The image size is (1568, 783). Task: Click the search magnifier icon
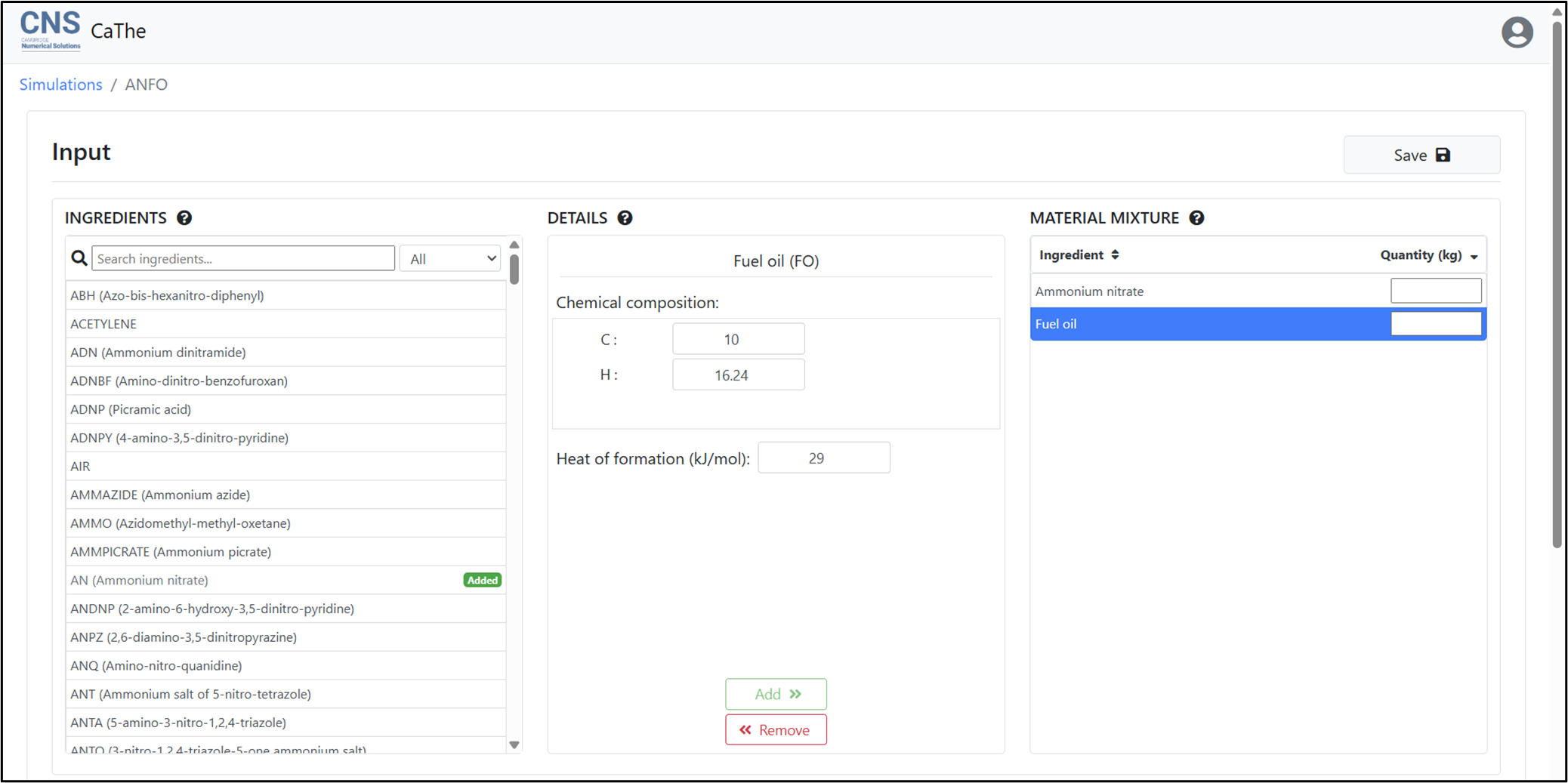[x=79, y=259]
